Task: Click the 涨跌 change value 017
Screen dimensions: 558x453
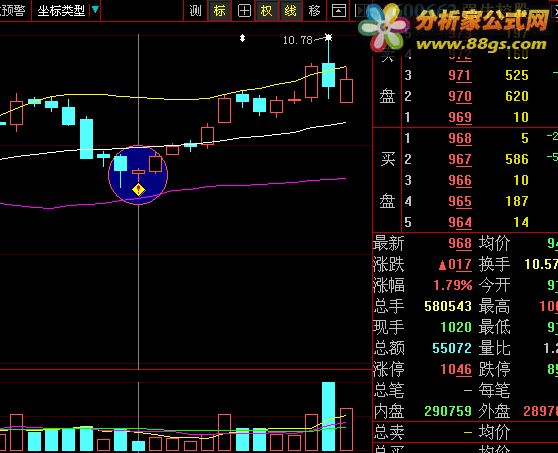Action: click(455, 265)
